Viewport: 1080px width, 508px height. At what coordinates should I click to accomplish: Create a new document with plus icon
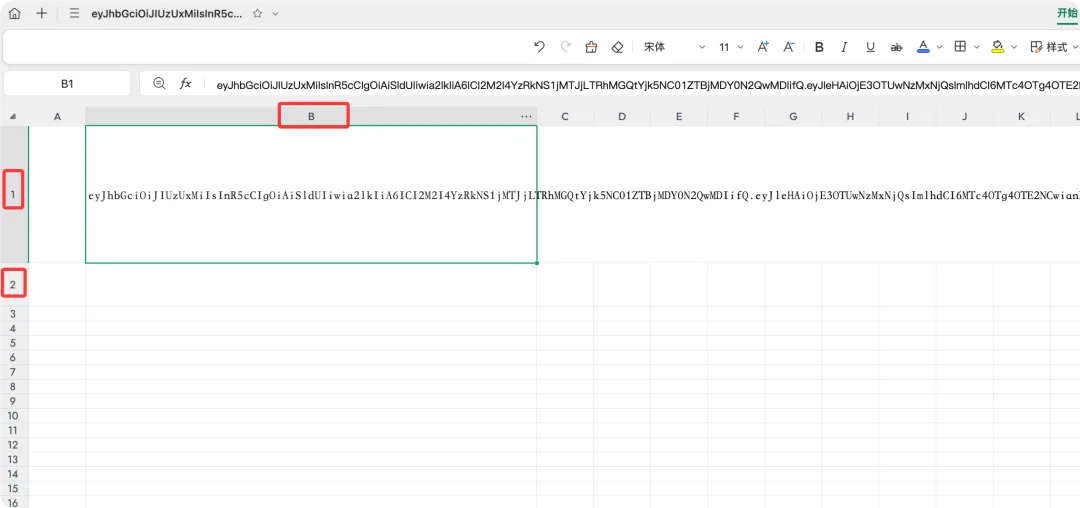42,13
